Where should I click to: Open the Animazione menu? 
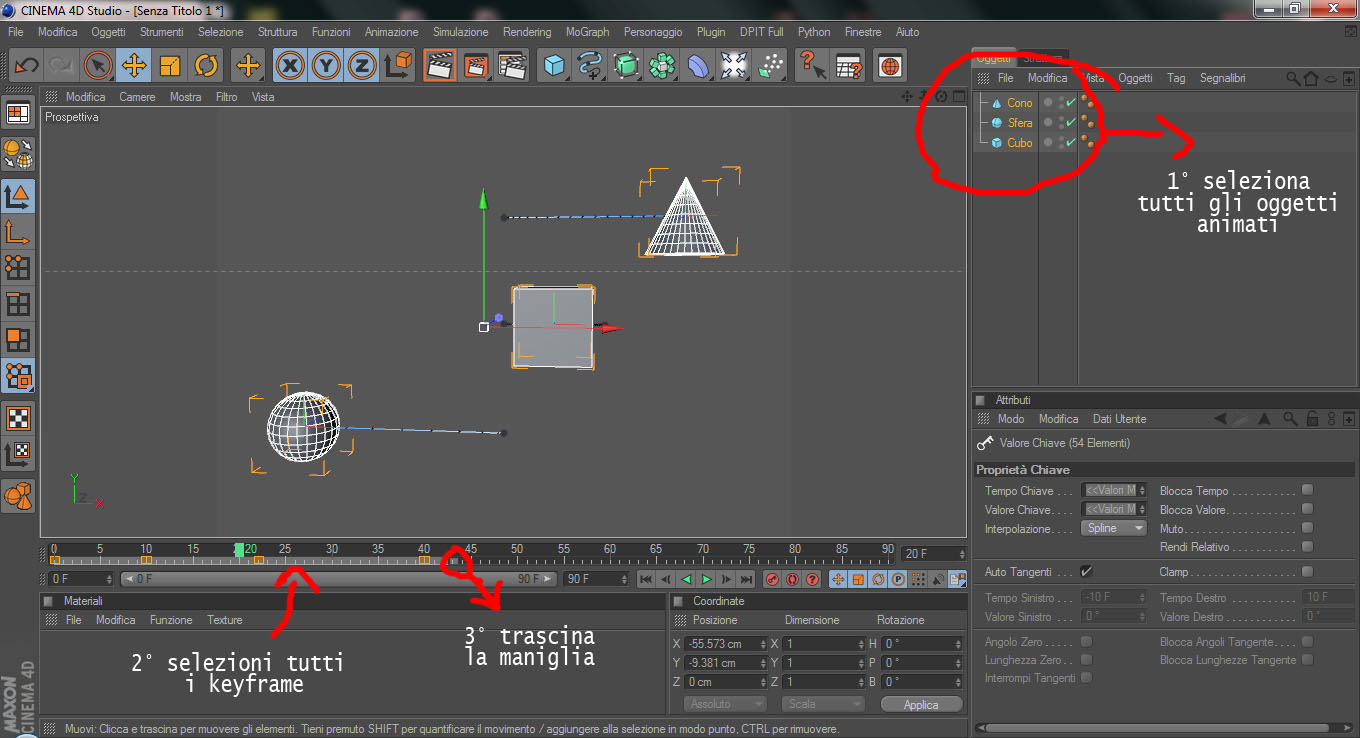pyautogui.click(x=392, y=32)
